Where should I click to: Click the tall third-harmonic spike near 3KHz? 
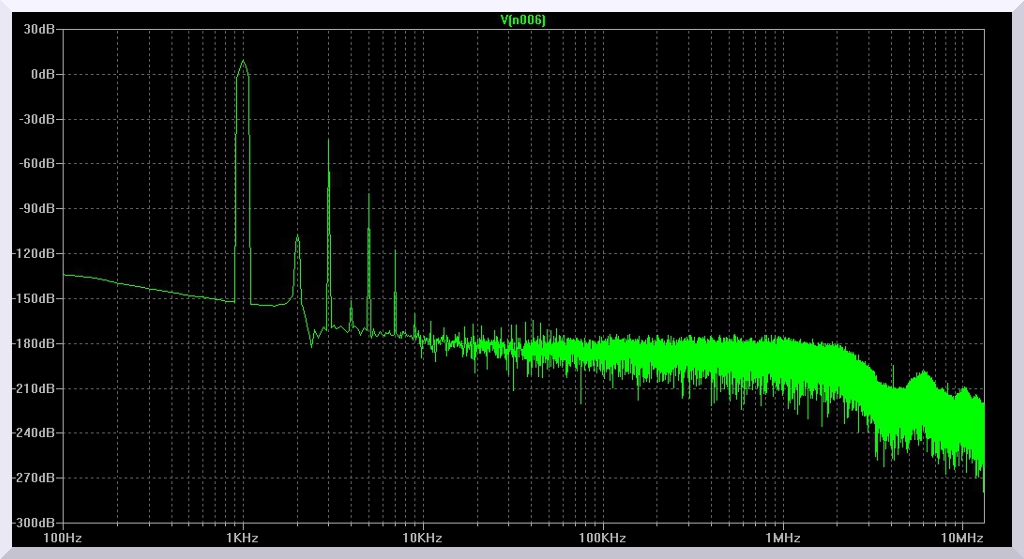(x=328, y=142)
